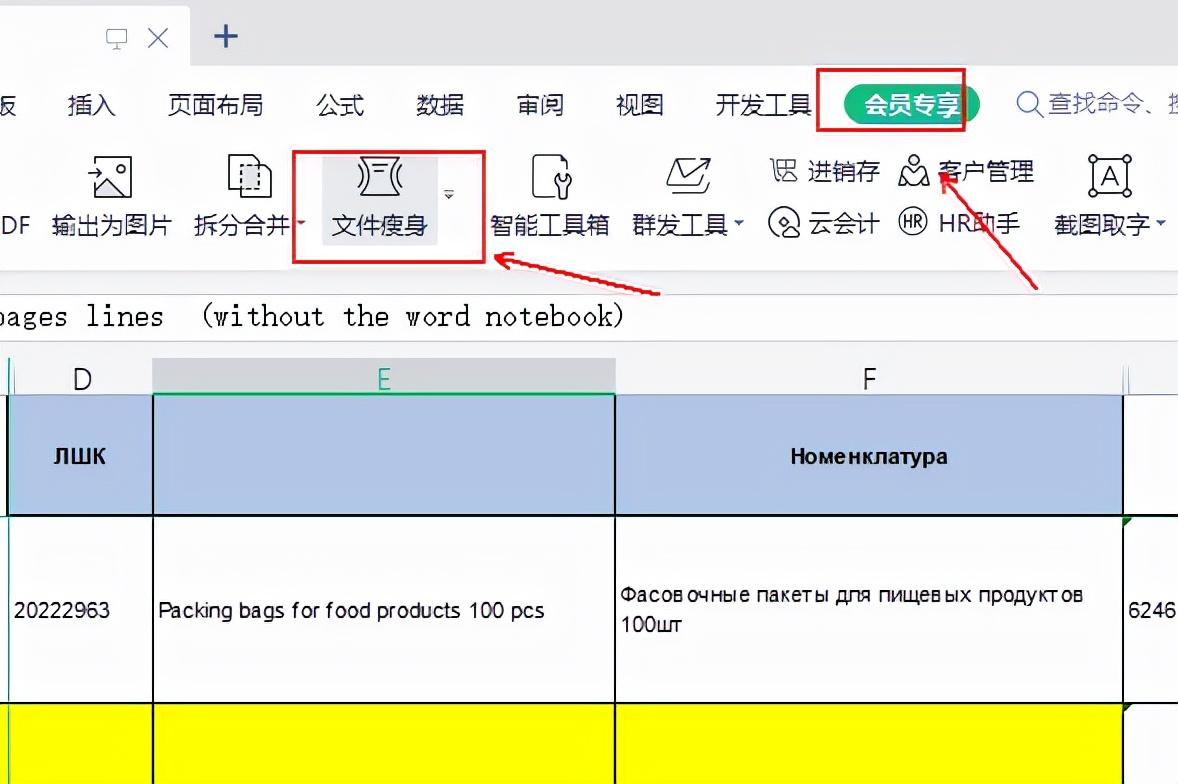Click the Mass Send tool (群发工具) icon

[688, 176]
